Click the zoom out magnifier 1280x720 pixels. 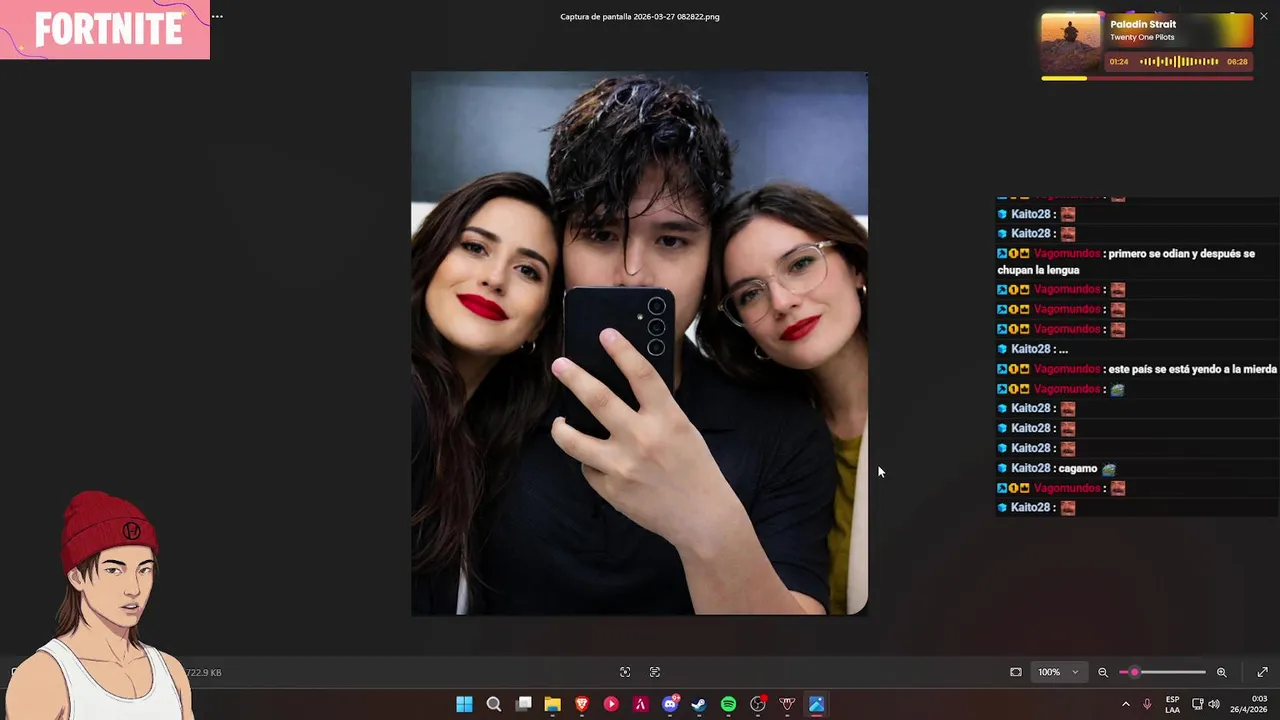pyautogui.click(x=1103, y=672)
